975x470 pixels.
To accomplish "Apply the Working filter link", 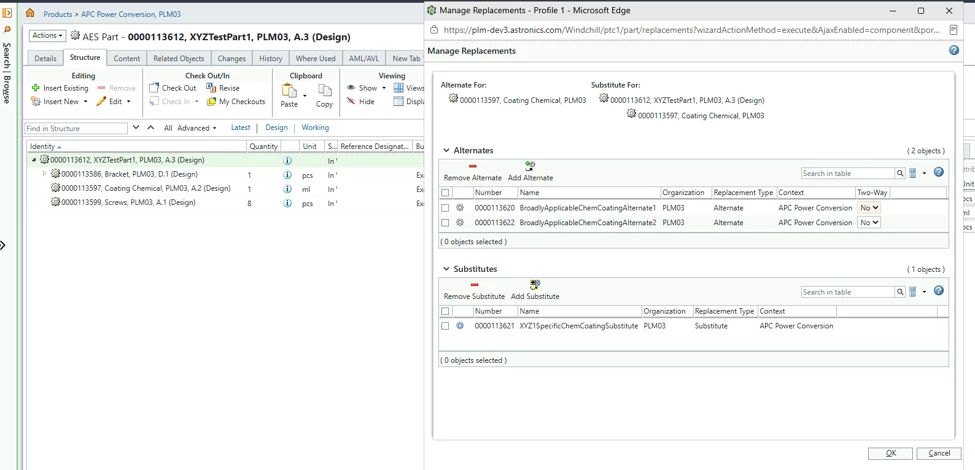I will pos(315,127).
